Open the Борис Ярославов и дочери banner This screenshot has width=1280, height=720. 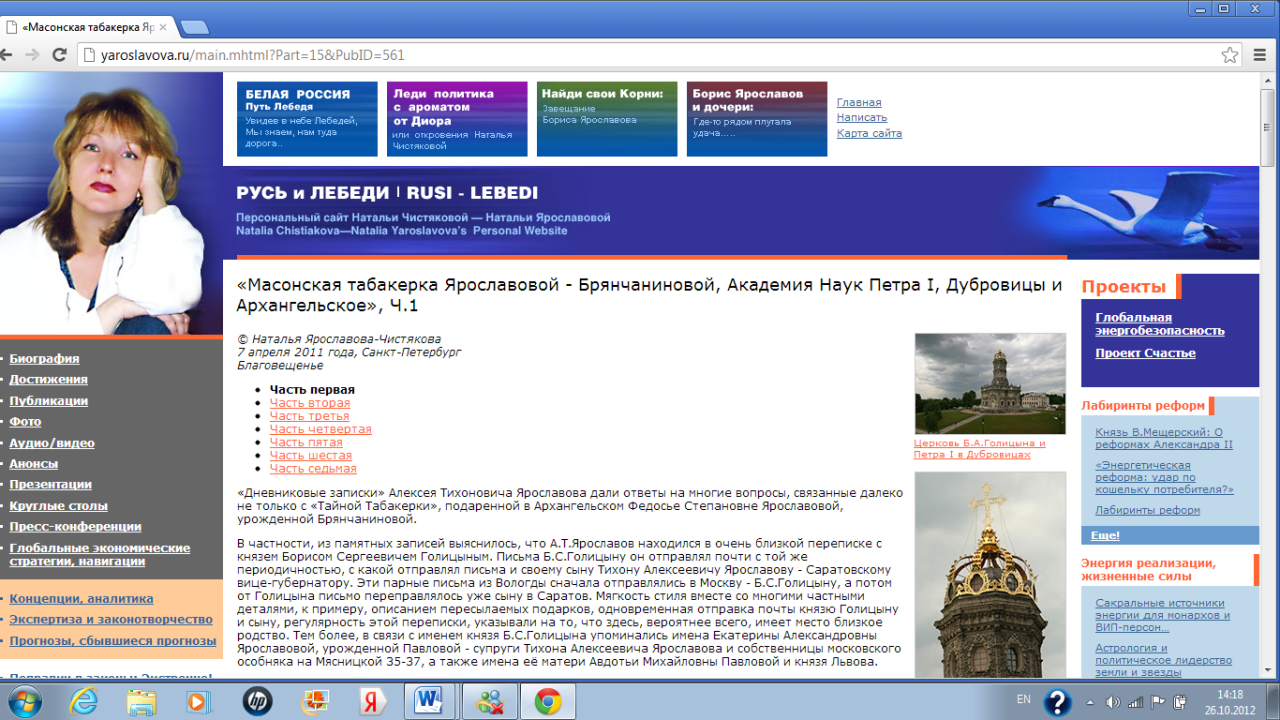tap(757, 119)
